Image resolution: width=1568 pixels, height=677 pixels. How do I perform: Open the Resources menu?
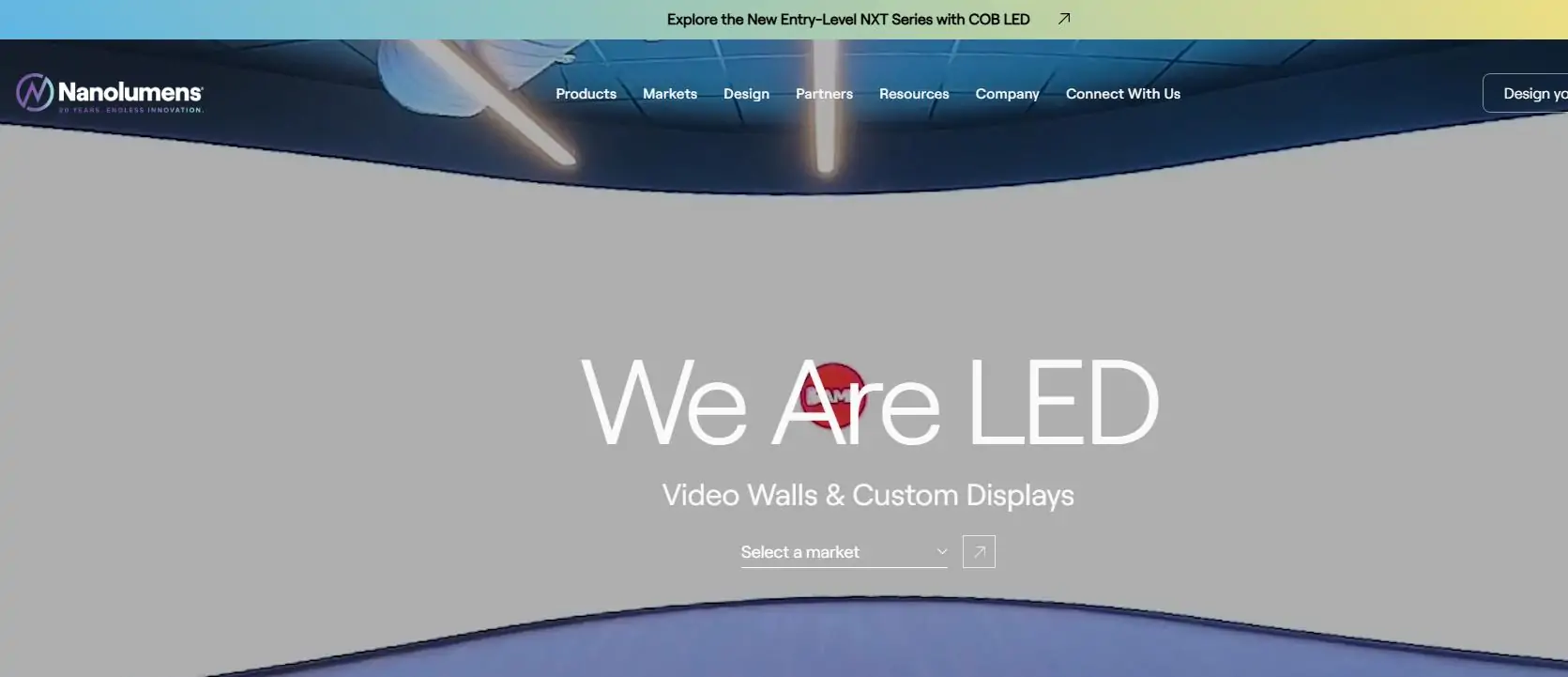pyautogui.click(x=914, y=94)
